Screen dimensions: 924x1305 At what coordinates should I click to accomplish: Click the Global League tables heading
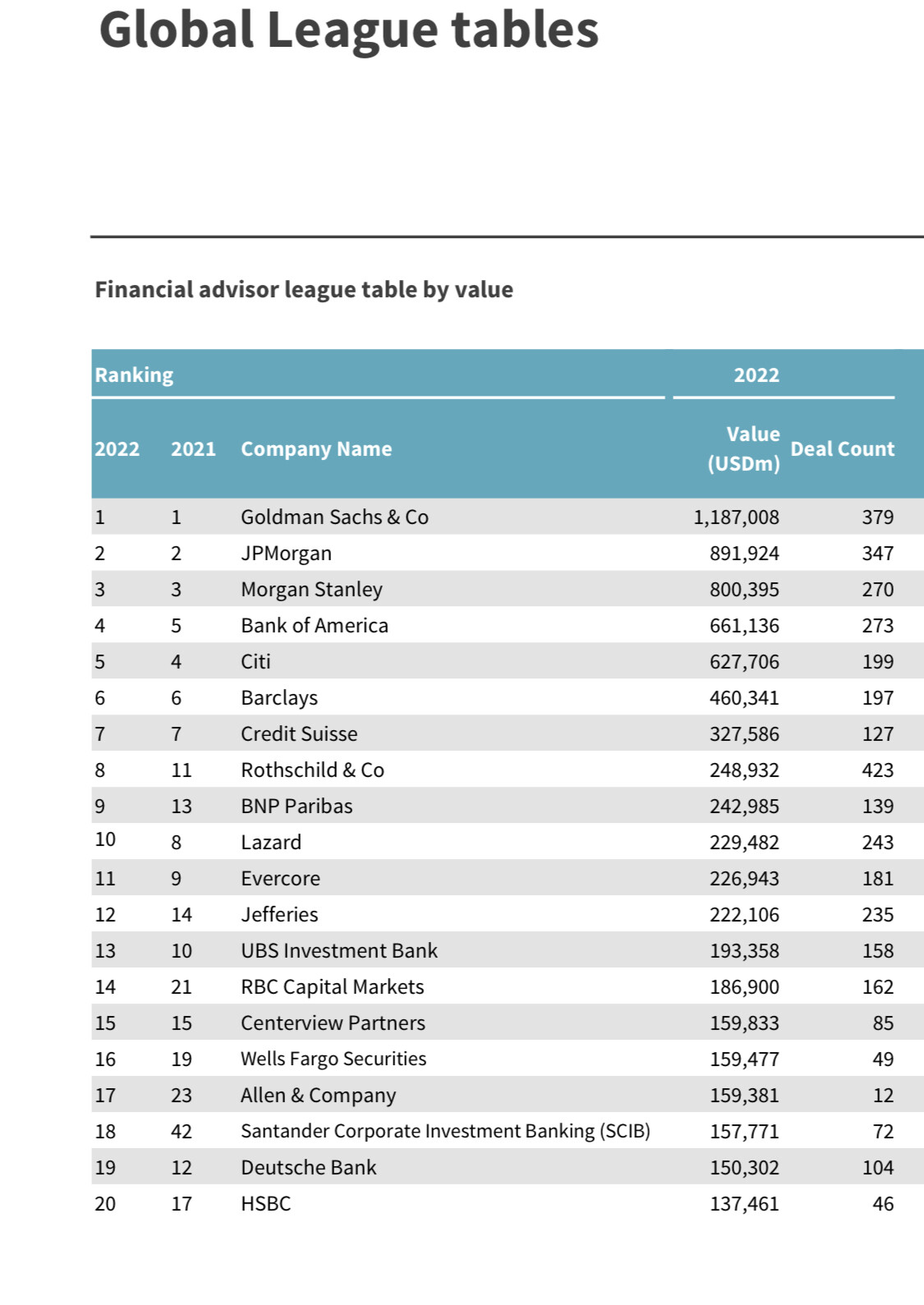click(x=349, y=30)
